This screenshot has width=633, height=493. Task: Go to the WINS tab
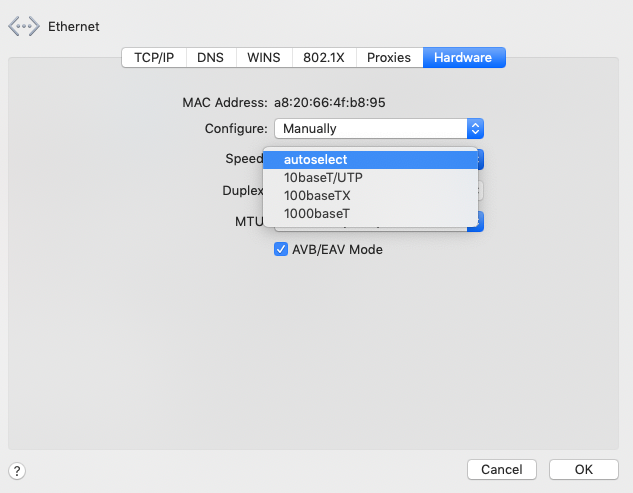(x=264, y=57)
